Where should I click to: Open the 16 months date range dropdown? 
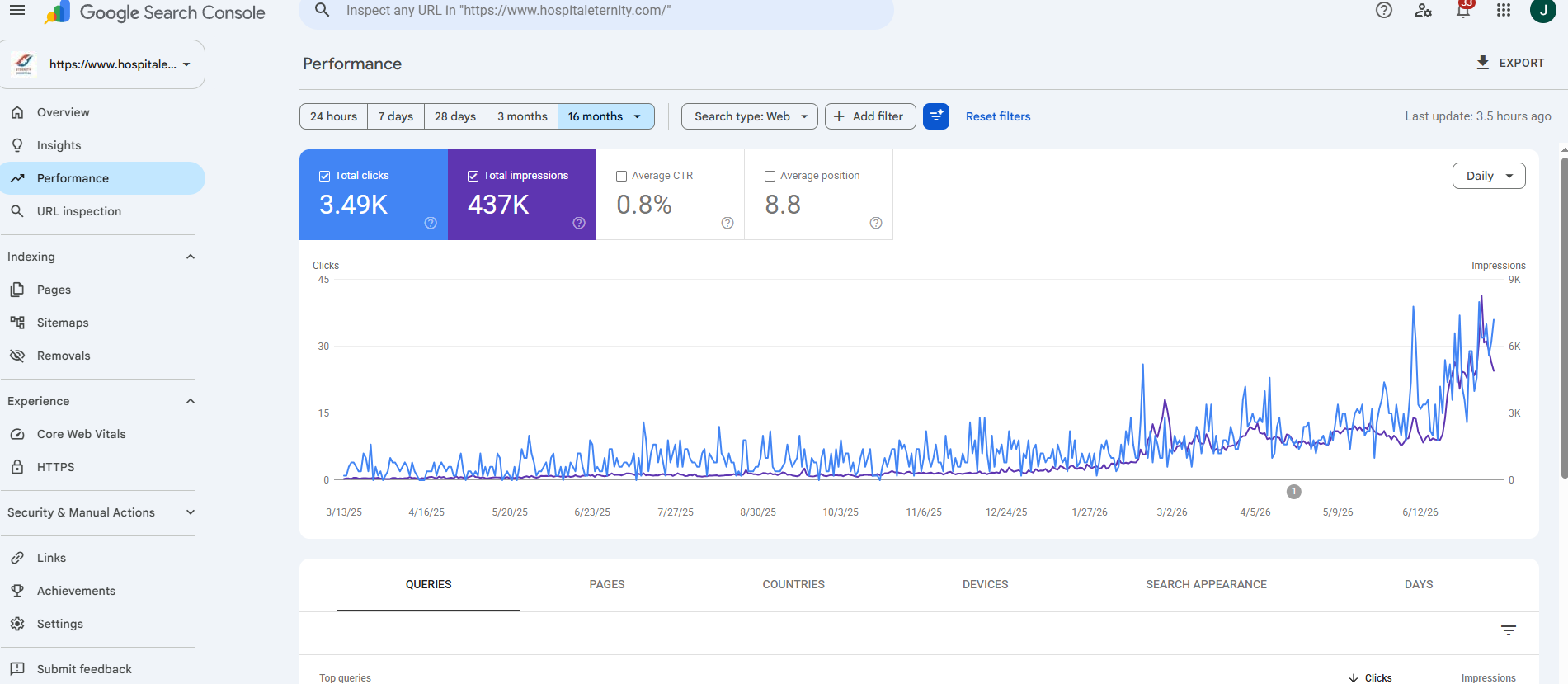tap(605, 116)
